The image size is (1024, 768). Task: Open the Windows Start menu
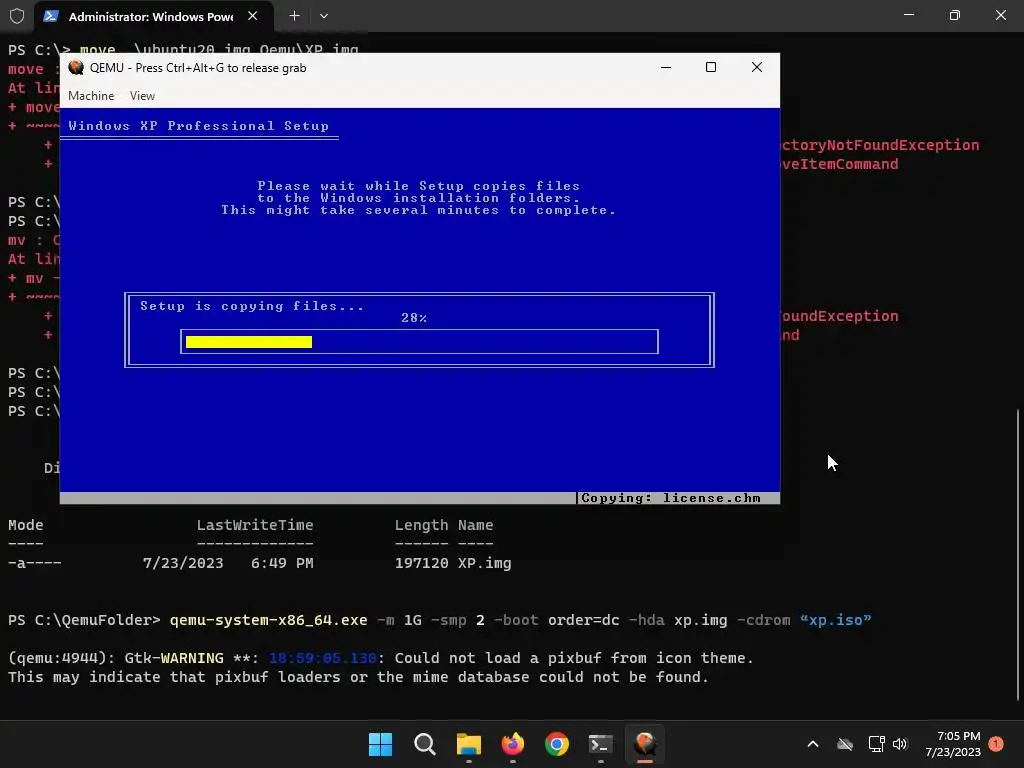click(381, 744)
